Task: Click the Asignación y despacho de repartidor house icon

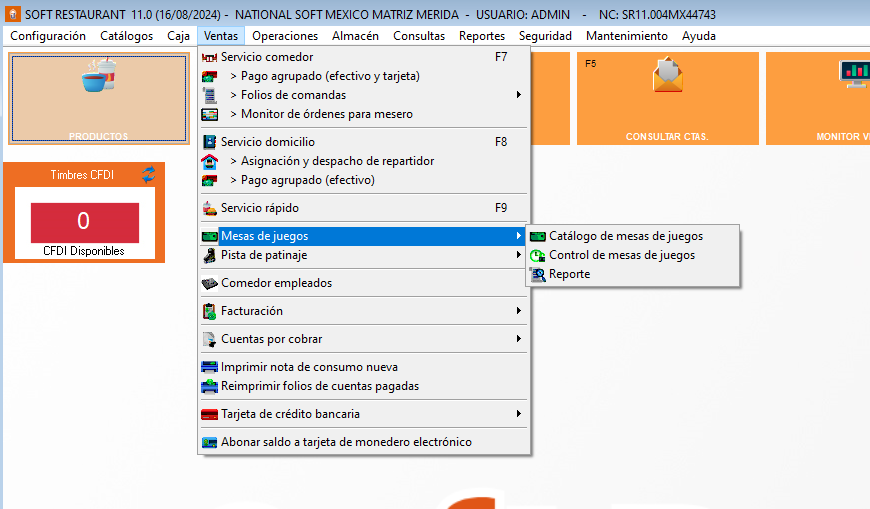Action: coord(209,161)
